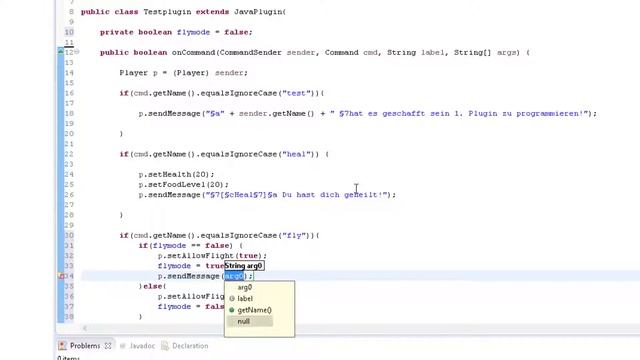Click the Javadoc @ icon

coord(122,346)
